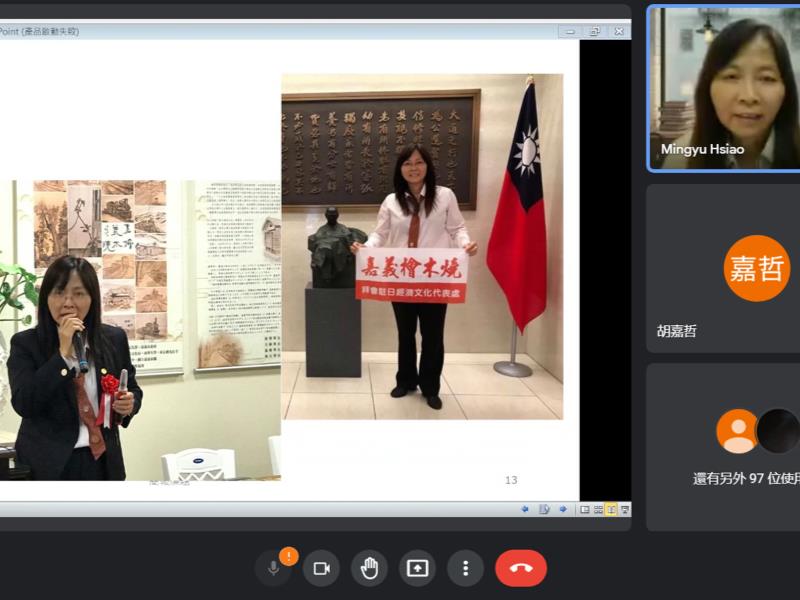Open the 97 other participants tile
This screenshot has width=800, height=600.
[x=723, y=447]
